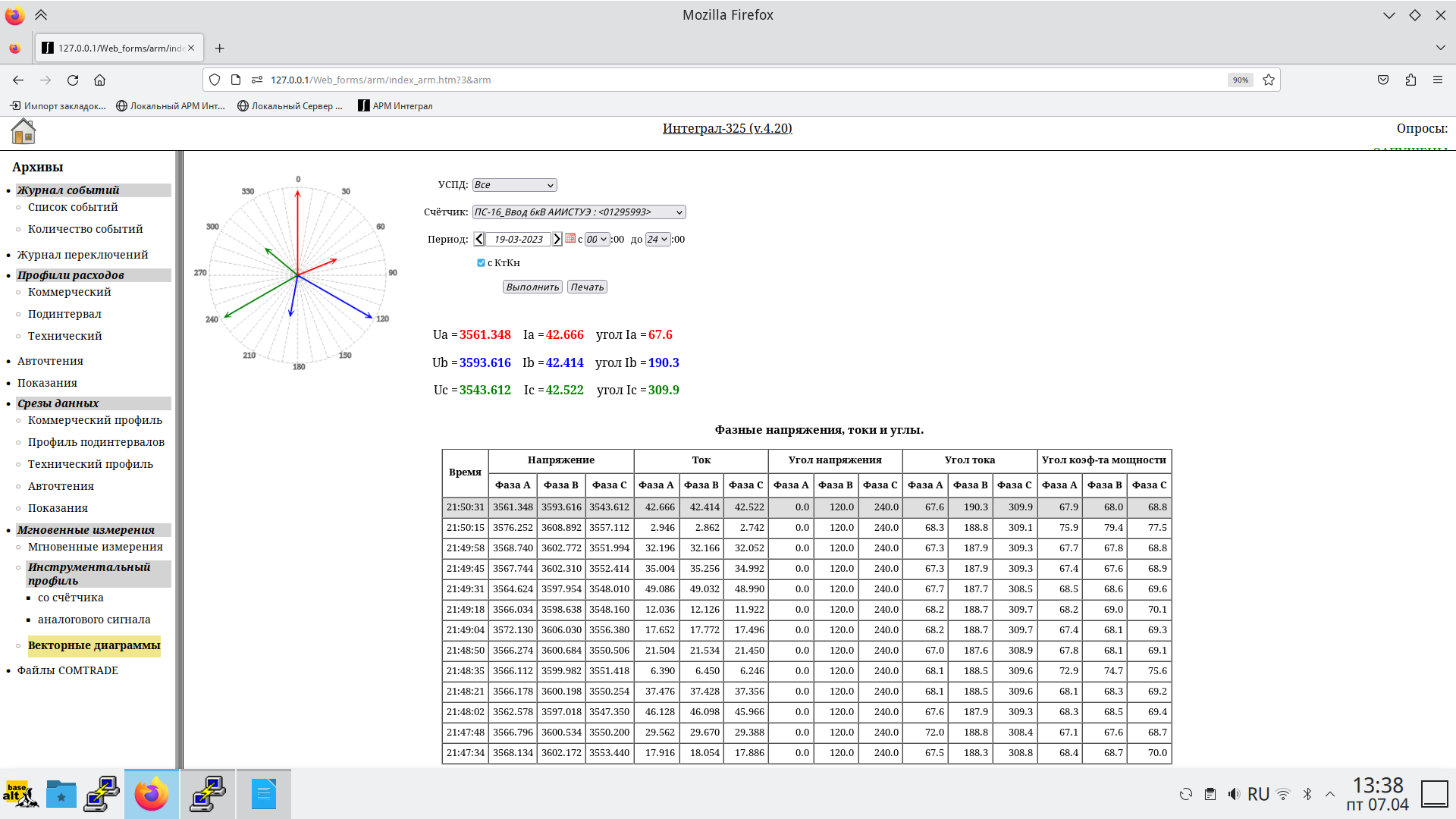Open Локальный АРМ Инт... bookmark
The image size is (1456, 819).
(x=171, y=105)
